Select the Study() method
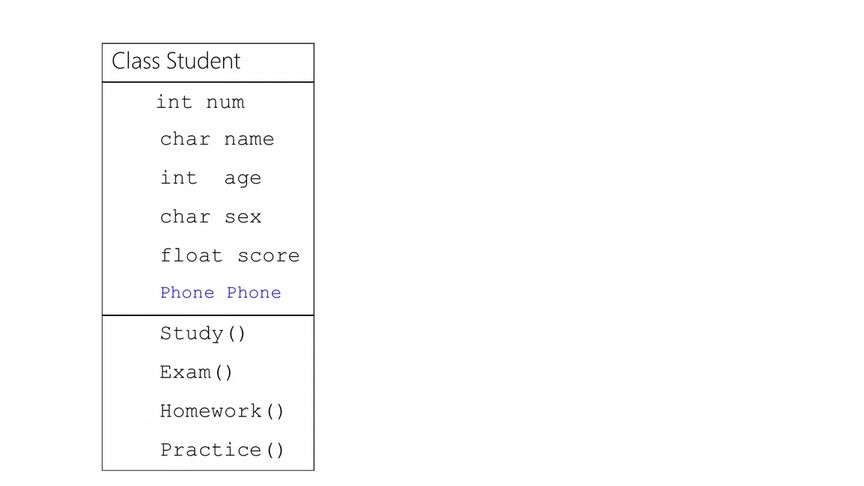The image size is (864, 486). point(203,333)
